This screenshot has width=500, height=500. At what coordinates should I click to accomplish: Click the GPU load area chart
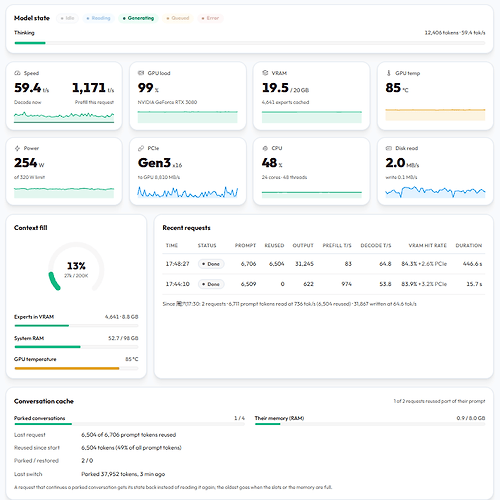pyautogui.click(x=188, y=117)
